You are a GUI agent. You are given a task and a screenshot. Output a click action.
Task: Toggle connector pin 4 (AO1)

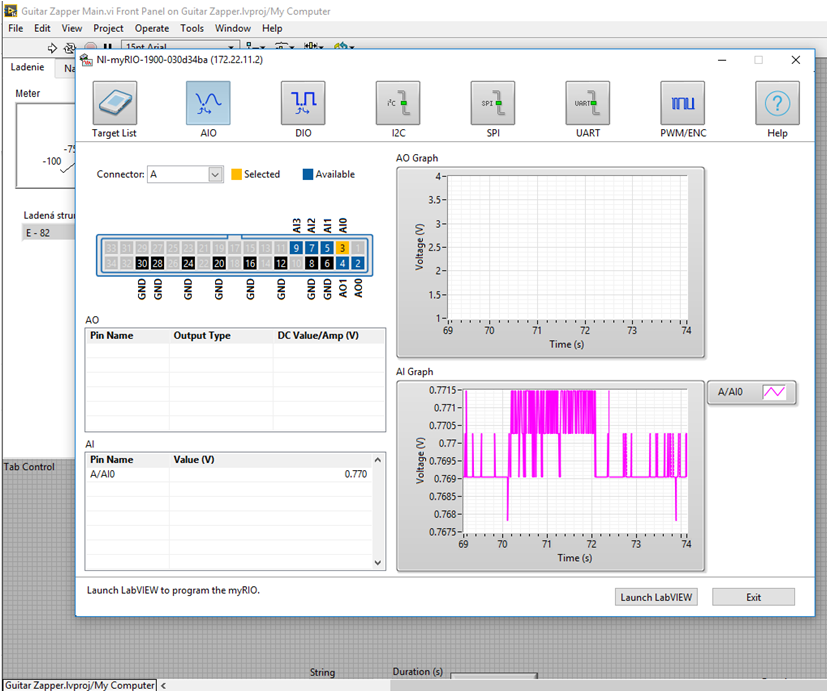click(x=342, y=263)
